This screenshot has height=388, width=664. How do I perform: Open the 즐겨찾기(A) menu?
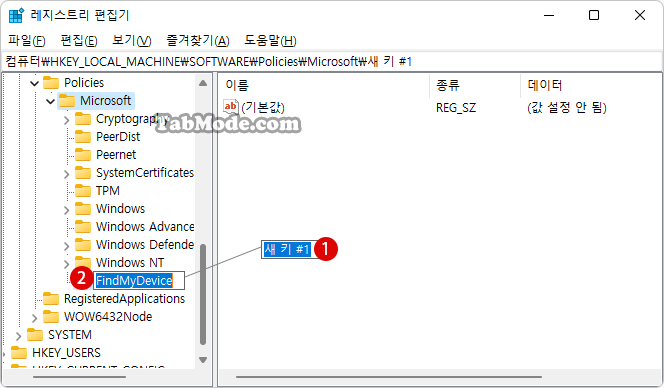point(198,41)
